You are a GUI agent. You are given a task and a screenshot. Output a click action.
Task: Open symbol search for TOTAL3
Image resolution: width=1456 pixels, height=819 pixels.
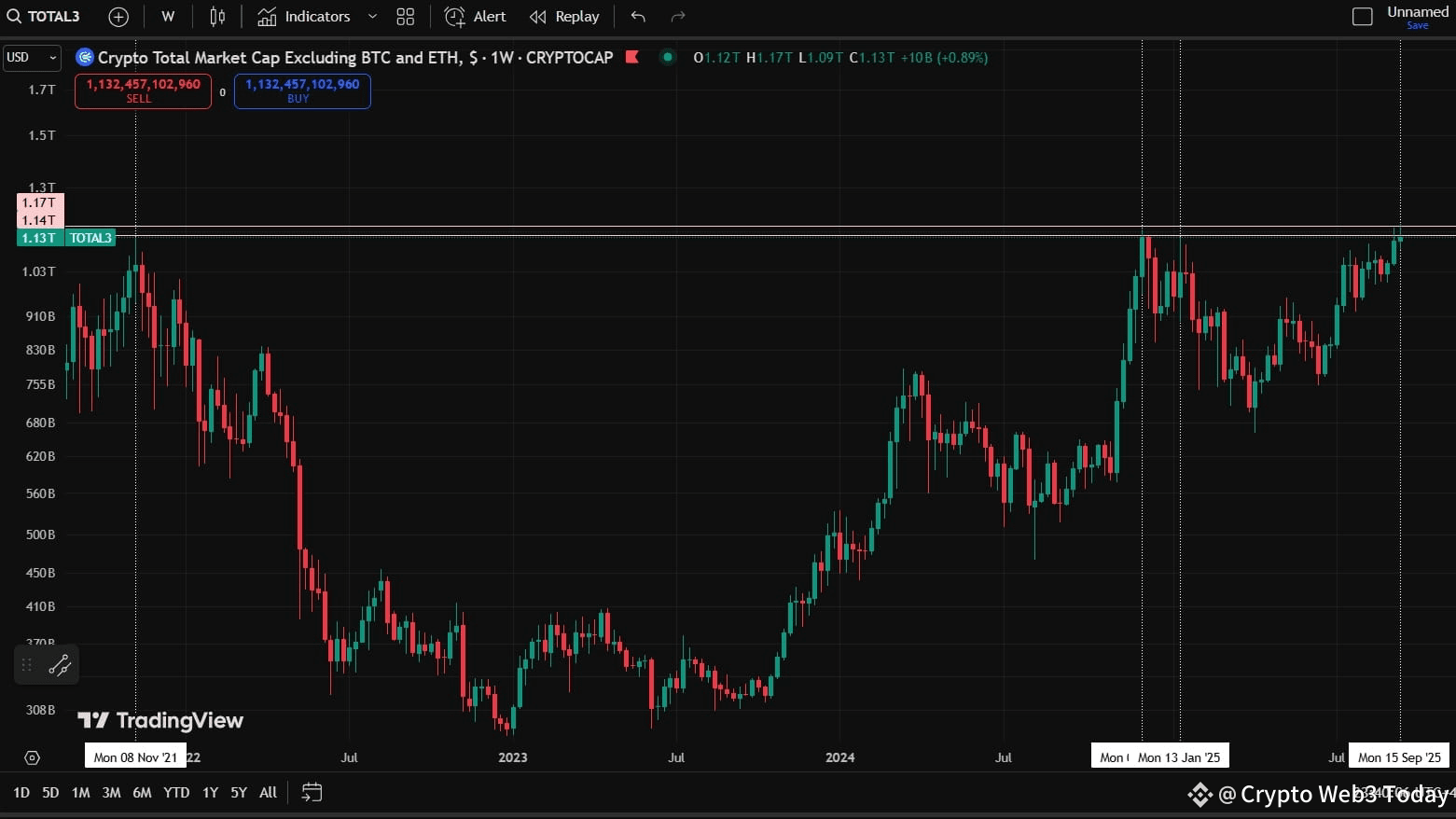point(44,17)
